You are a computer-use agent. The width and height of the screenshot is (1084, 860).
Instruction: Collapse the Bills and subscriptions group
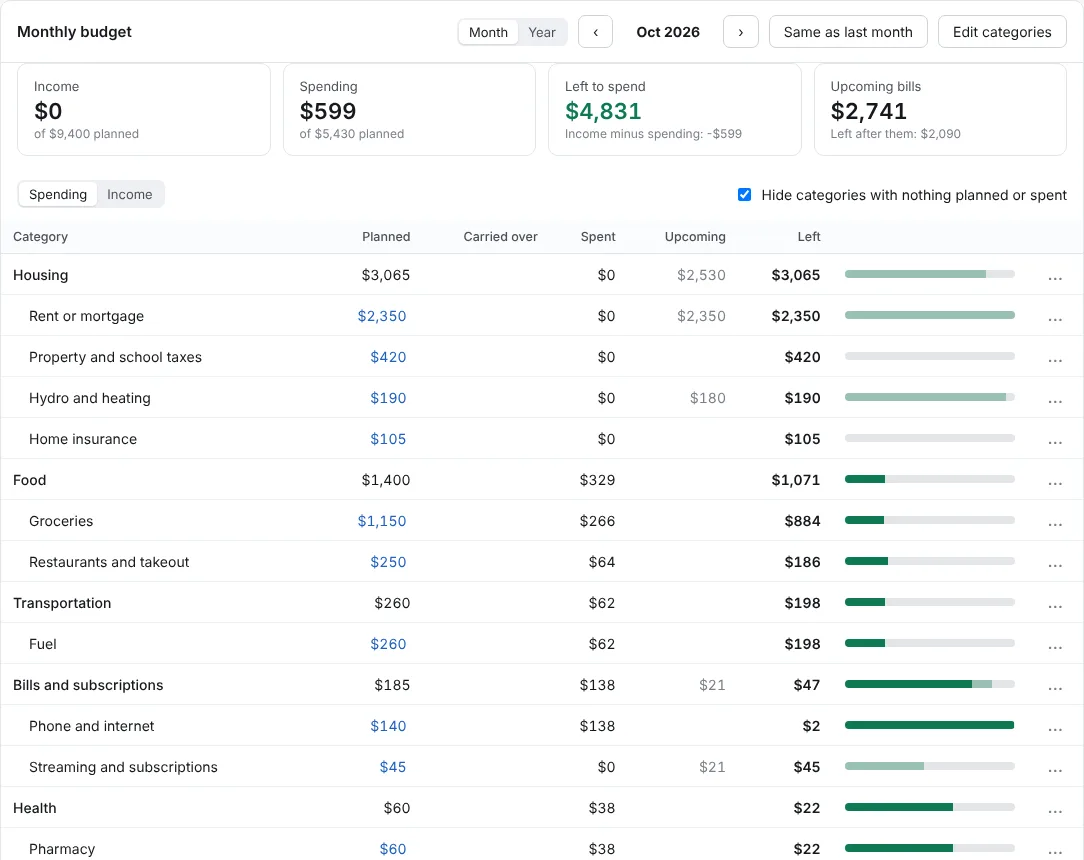[88, 685]
